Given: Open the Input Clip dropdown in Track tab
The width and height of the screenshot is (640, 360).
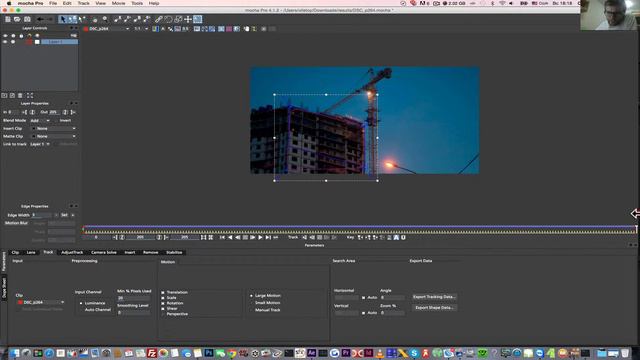Looking at the screenshot, I should click(x=40, y=302).
